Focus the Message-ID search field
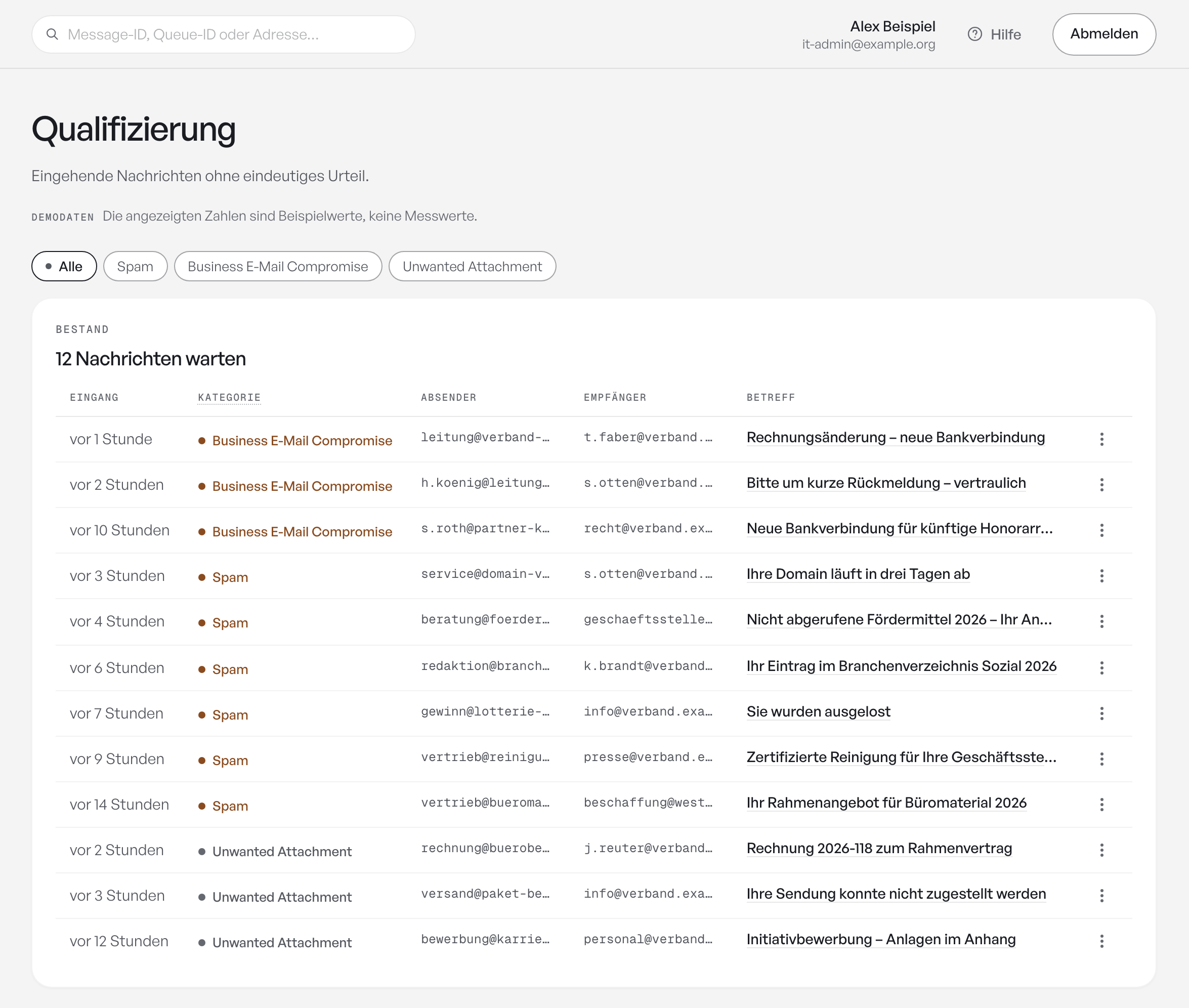 [x=224, y=34]
